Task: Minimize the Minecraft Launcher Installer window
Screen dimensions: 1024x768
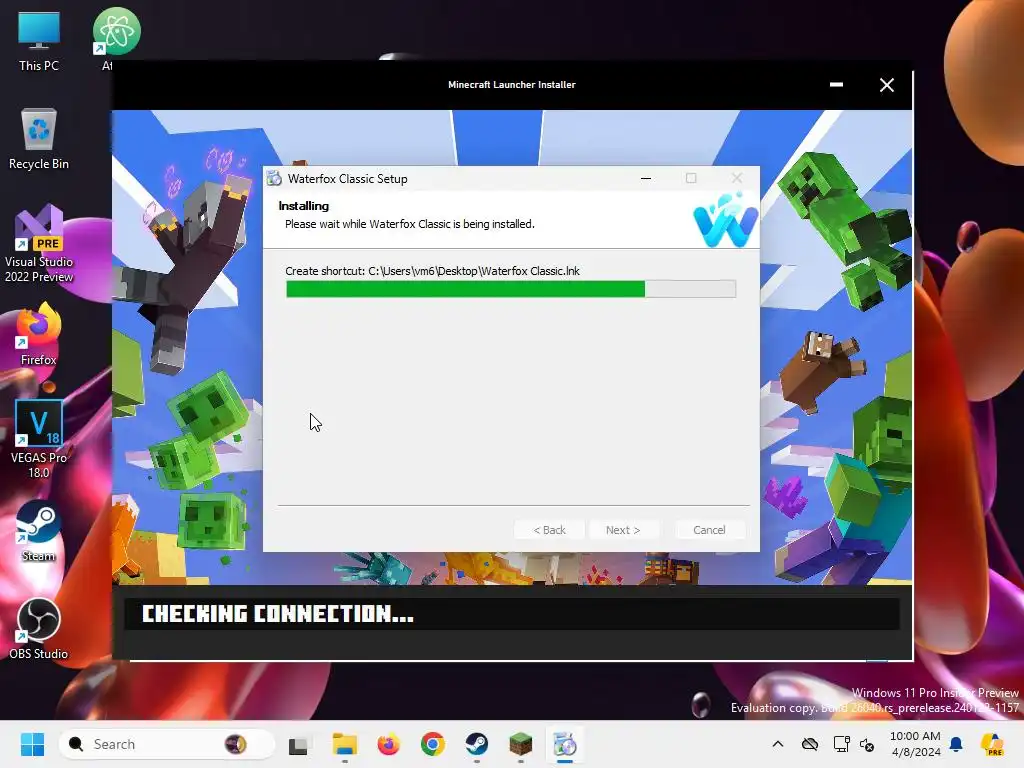Action: (836, 85)
